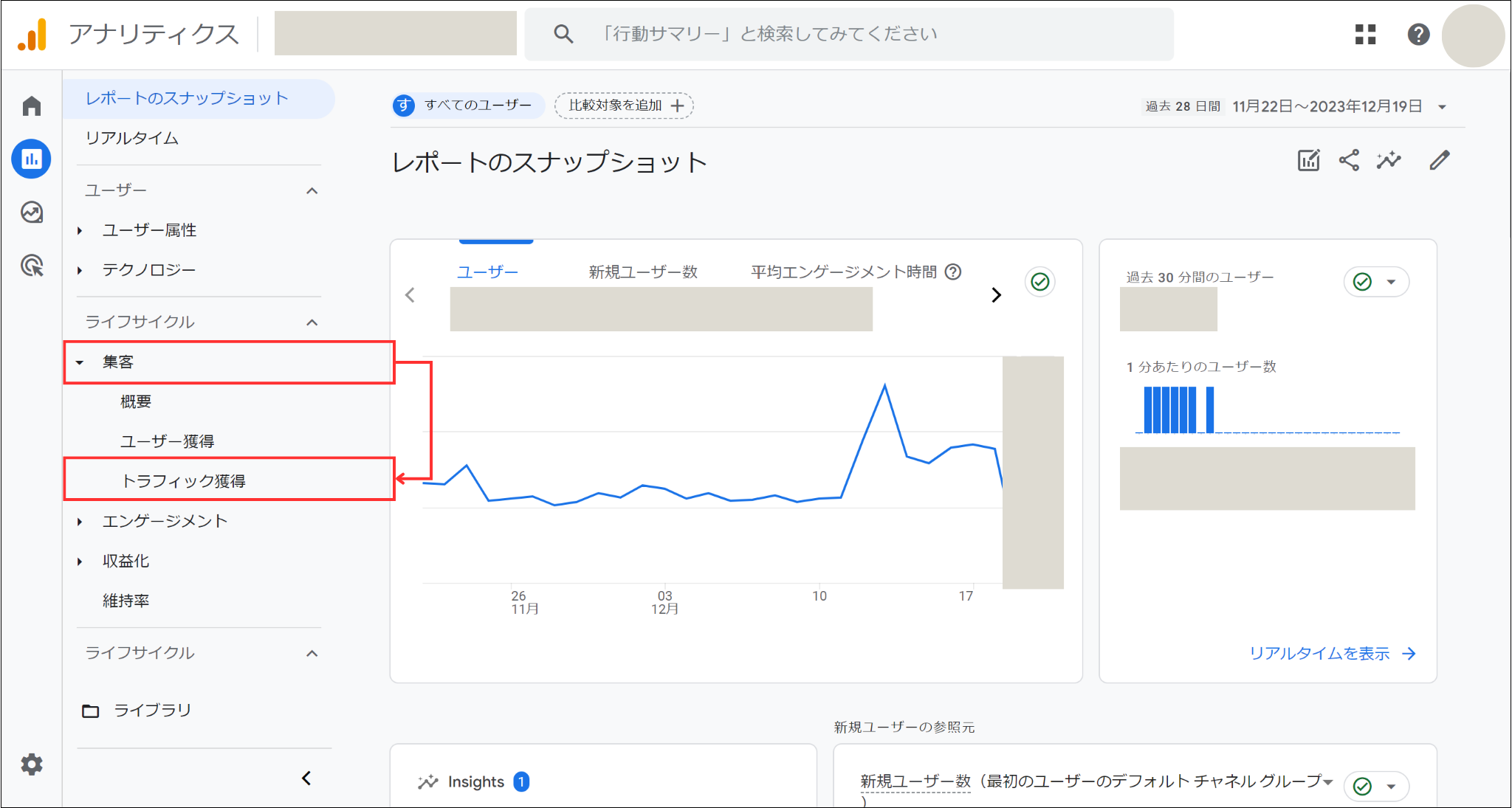Open the Advertising icon in left rail
This screenshot has height=808, width=1512.
(x=32, y=266)
